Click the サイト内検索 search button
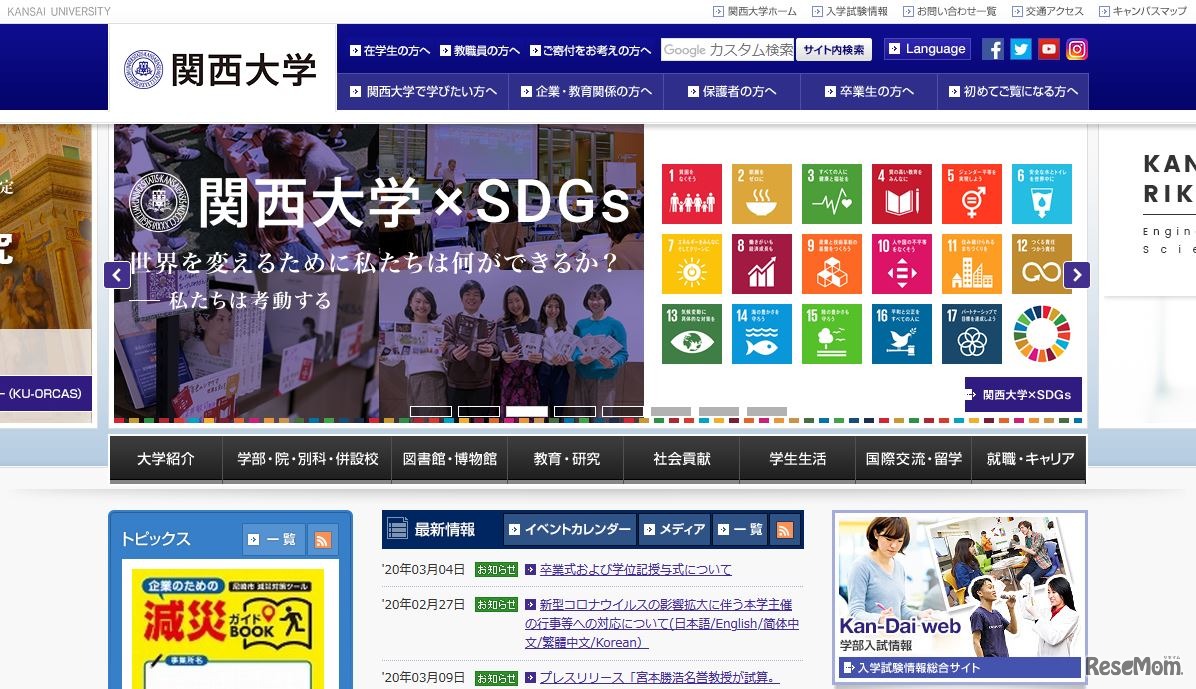This screenshot has height=689, width=1196. [834, 50]
